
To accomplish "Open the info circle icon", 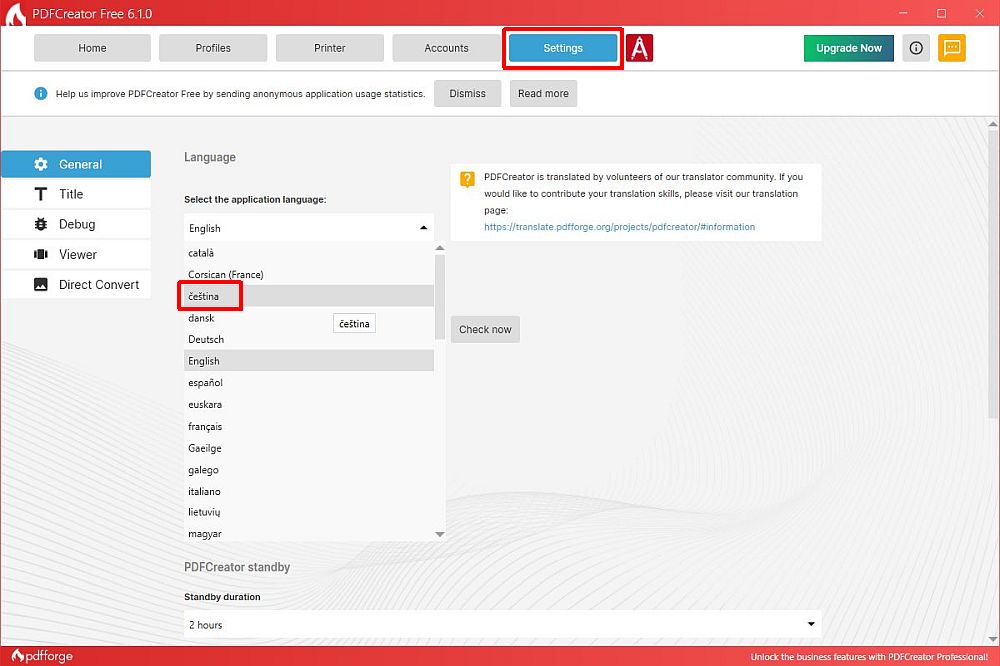I will pyautogui.click(x=915, y=48).
